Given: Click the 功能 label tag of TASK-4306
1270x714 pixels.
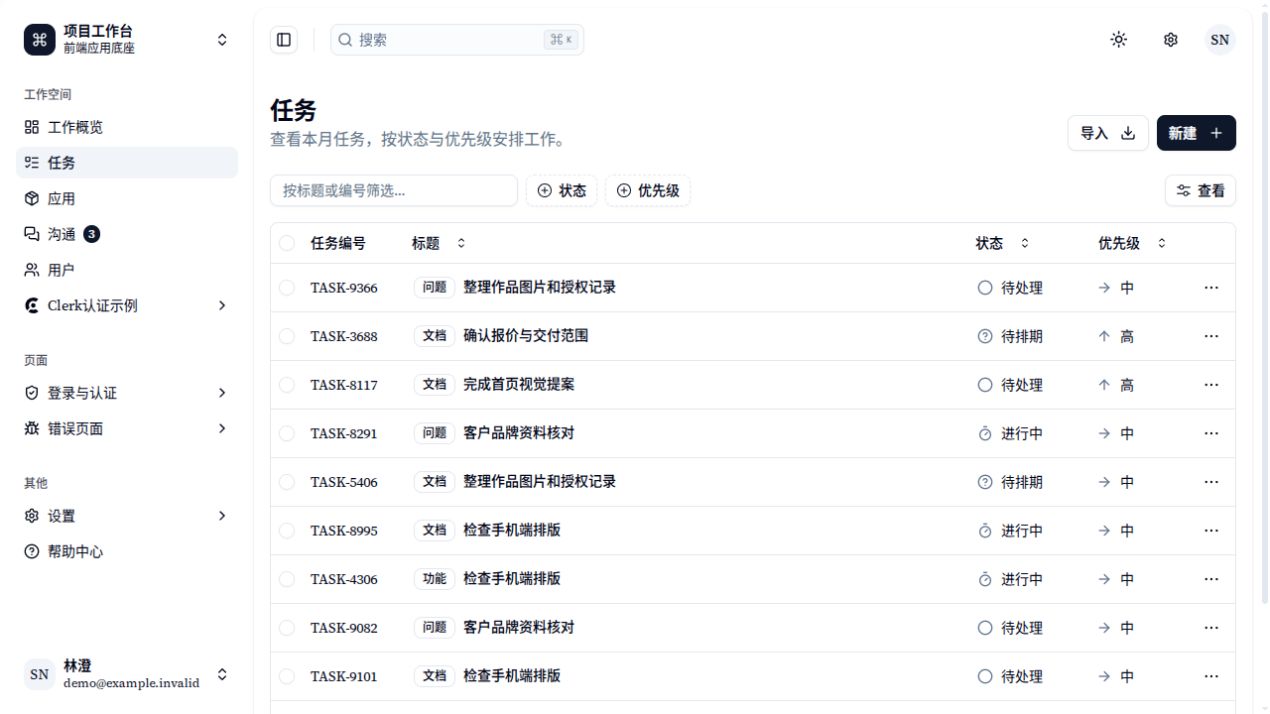Looking at the screenshot, I should [x=434, y=579].
